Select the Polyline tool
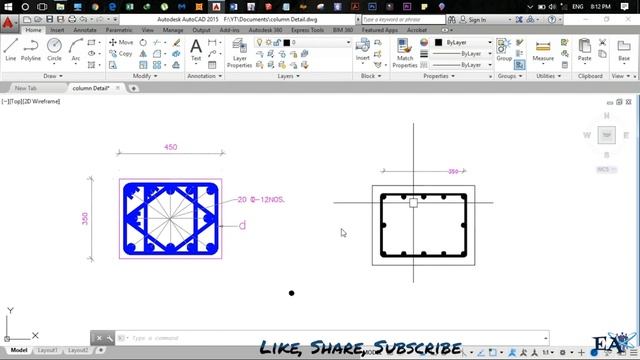640x360 pixels. tap(31, 49)
